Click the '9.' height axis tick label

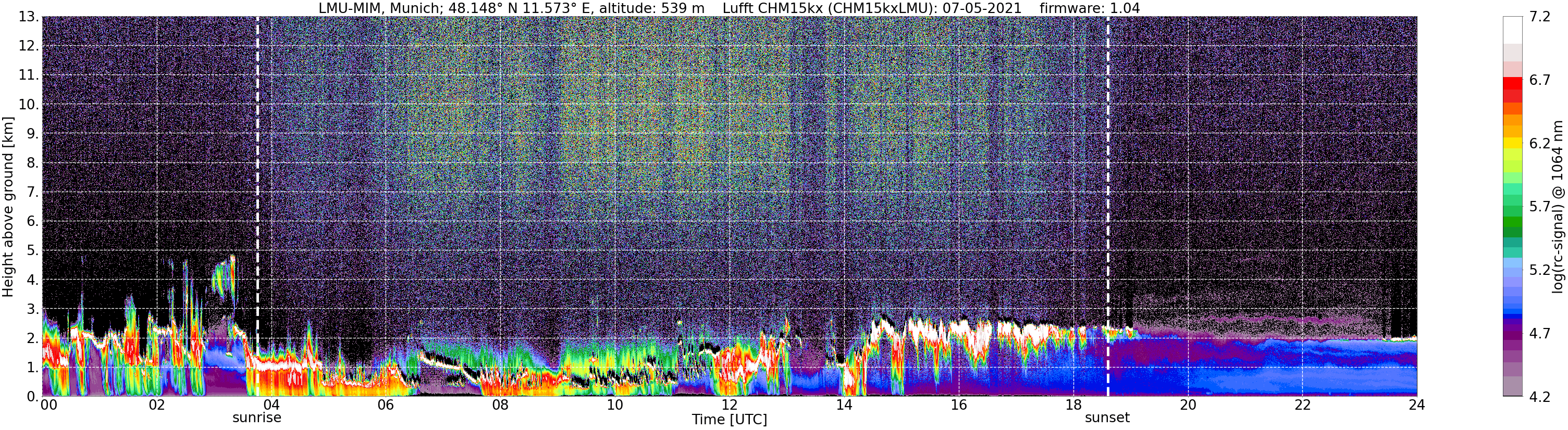[33, 134]
